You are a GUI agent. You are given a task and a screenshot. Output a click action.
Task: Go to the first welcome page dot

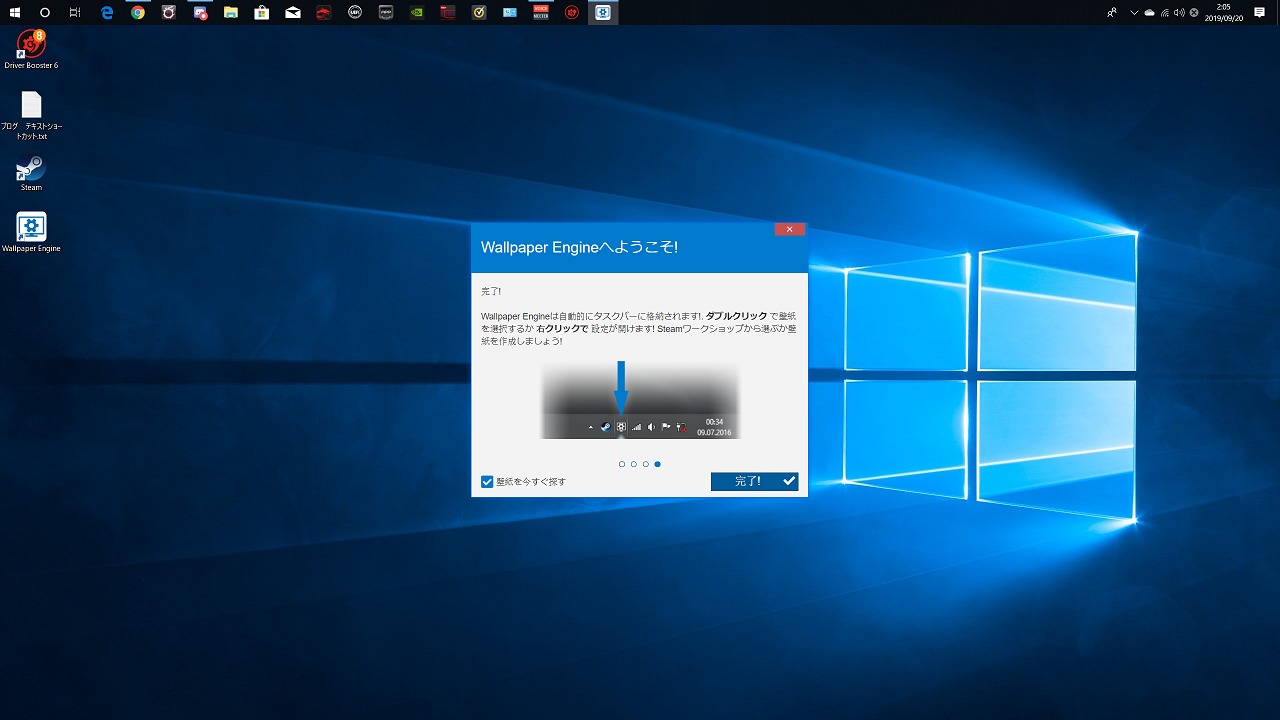tap(622, 464)
